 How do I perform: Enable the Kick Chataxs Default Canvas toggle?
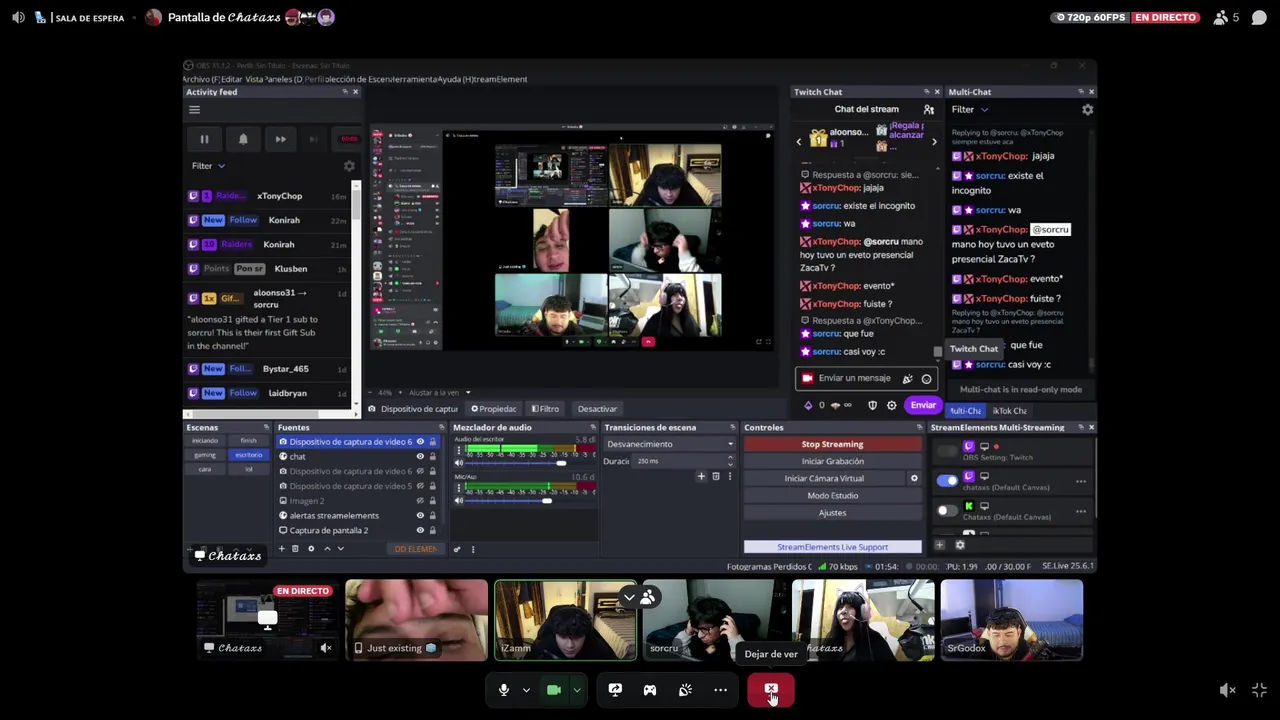[x=947, y=510]
